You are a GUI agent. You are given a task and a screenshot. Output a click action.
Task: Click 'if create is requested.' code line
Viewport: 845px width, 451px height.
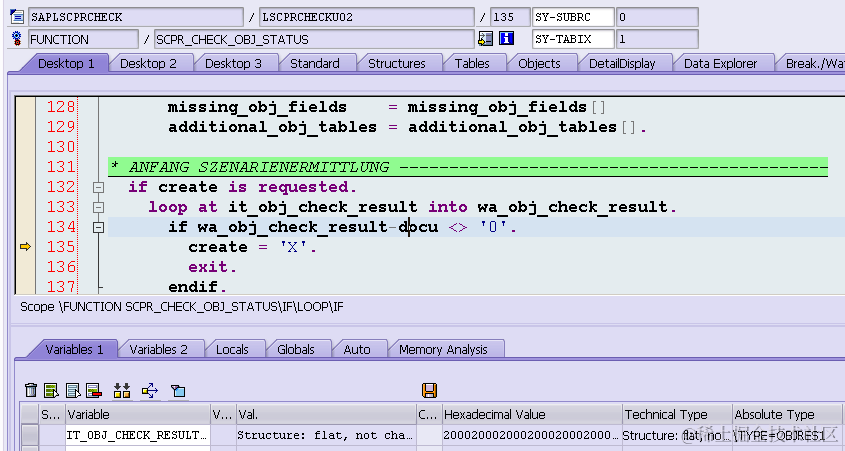click(243, 188)
